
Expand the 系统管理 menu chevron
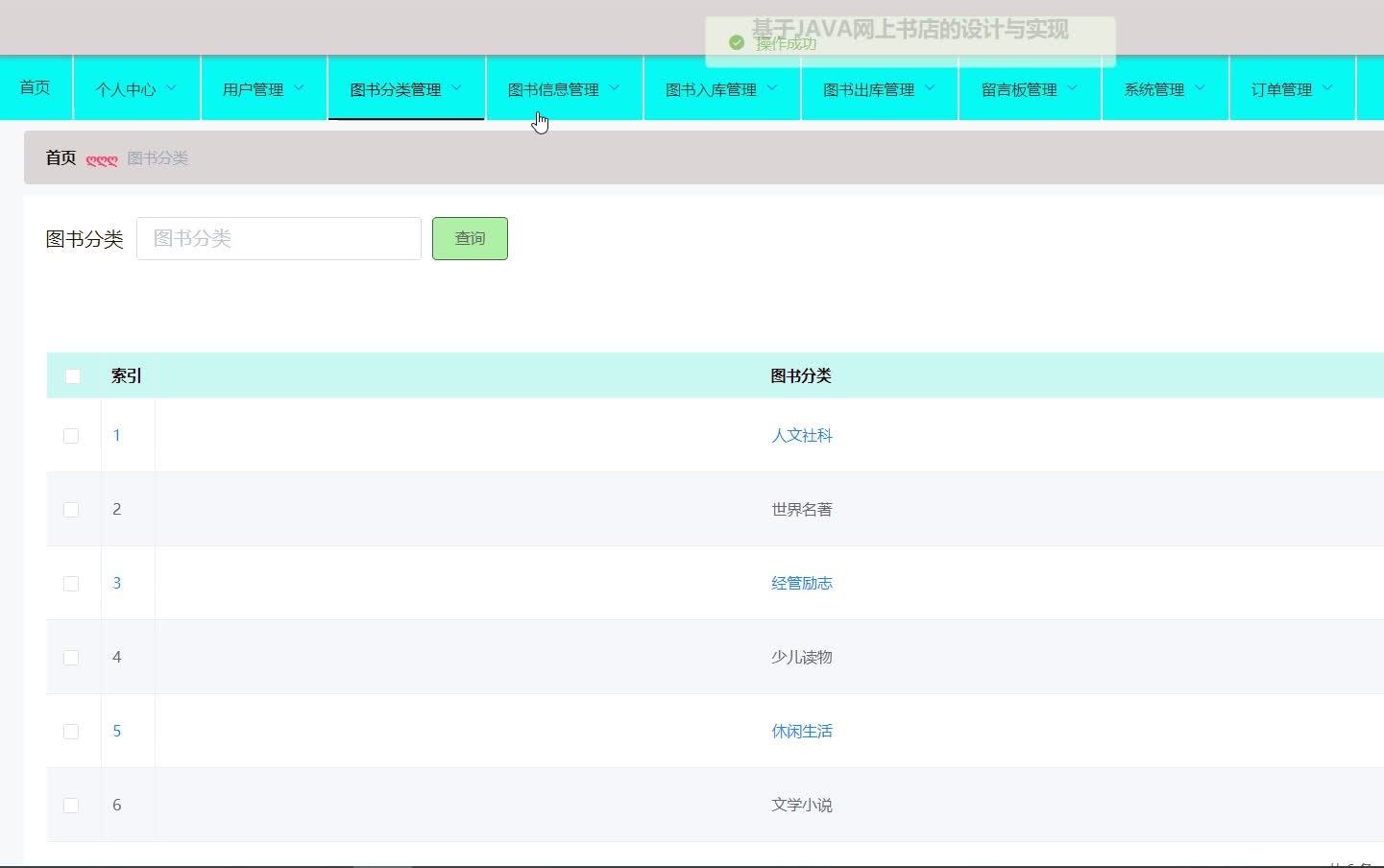[1200, 88]
